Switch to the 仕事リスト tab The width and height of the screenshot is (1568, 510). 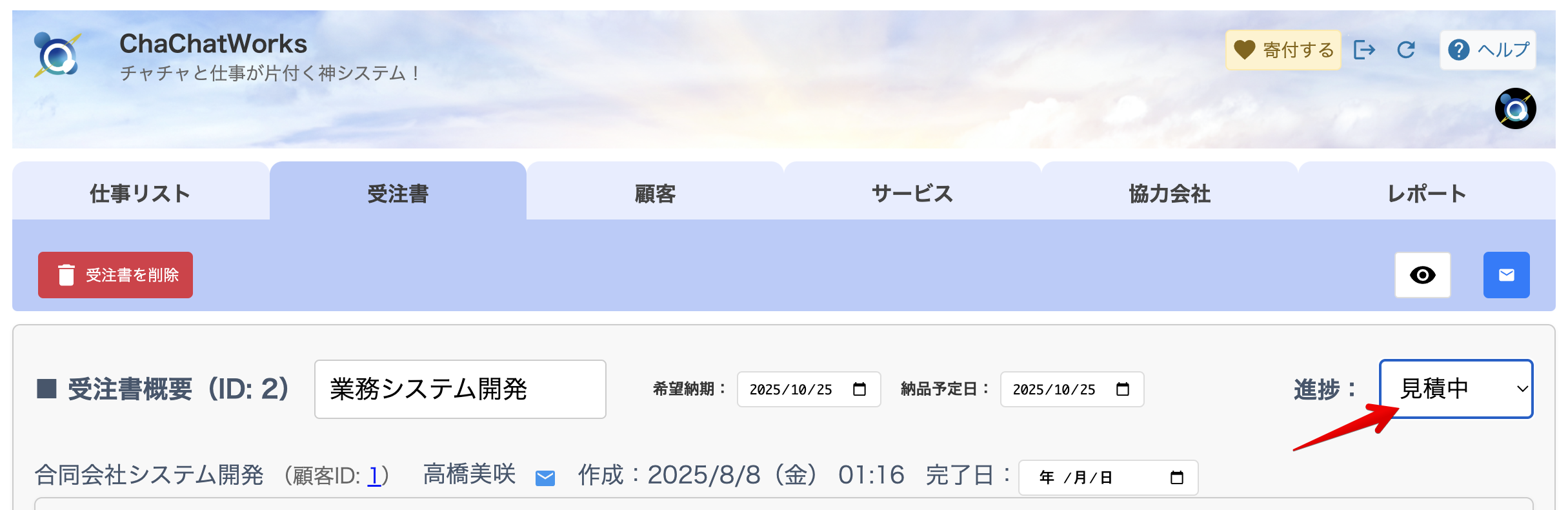click(x=140, y=192)
